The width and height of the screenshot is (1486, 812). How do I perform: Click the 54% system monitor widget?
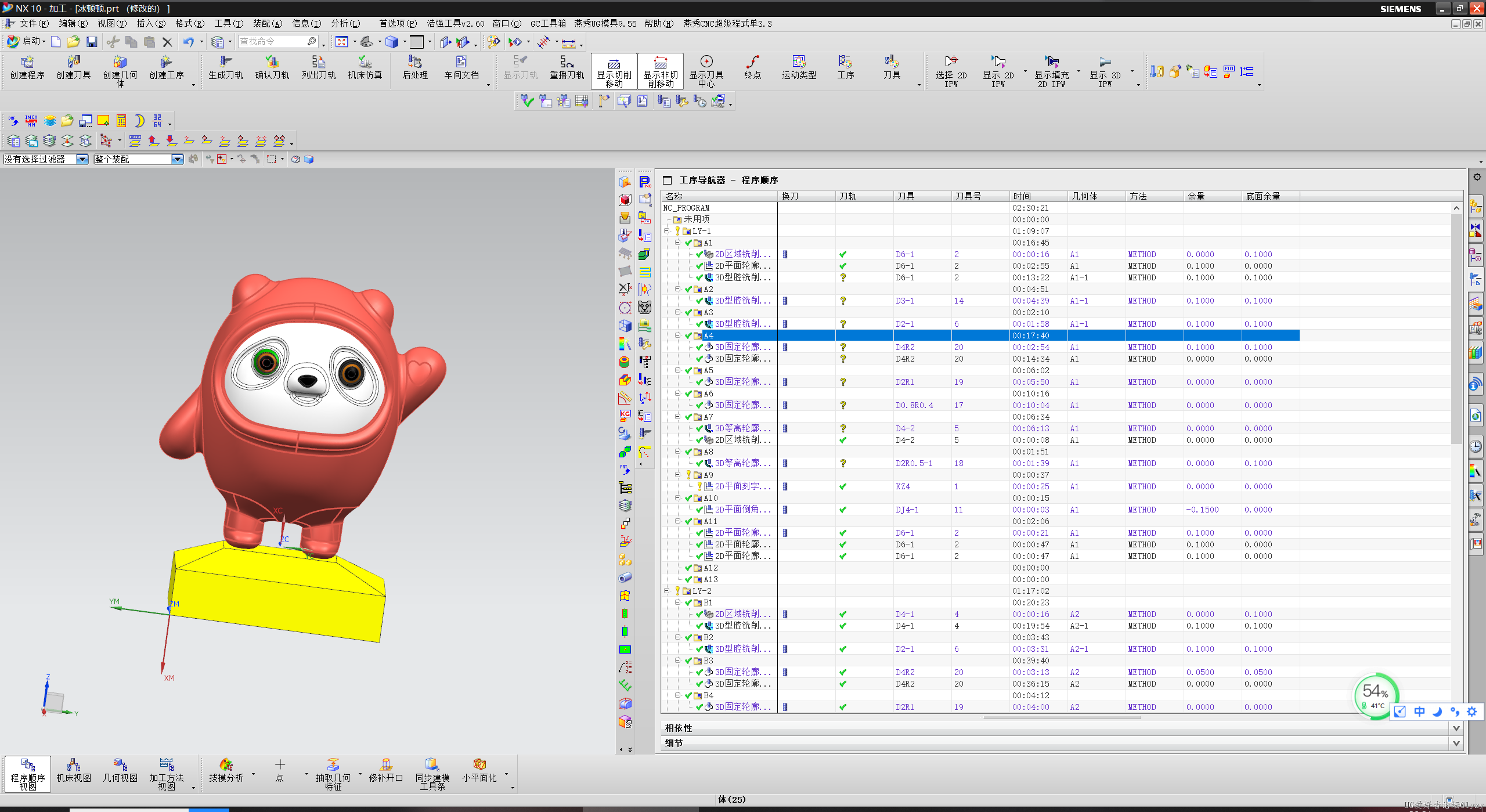point(1375,695)
